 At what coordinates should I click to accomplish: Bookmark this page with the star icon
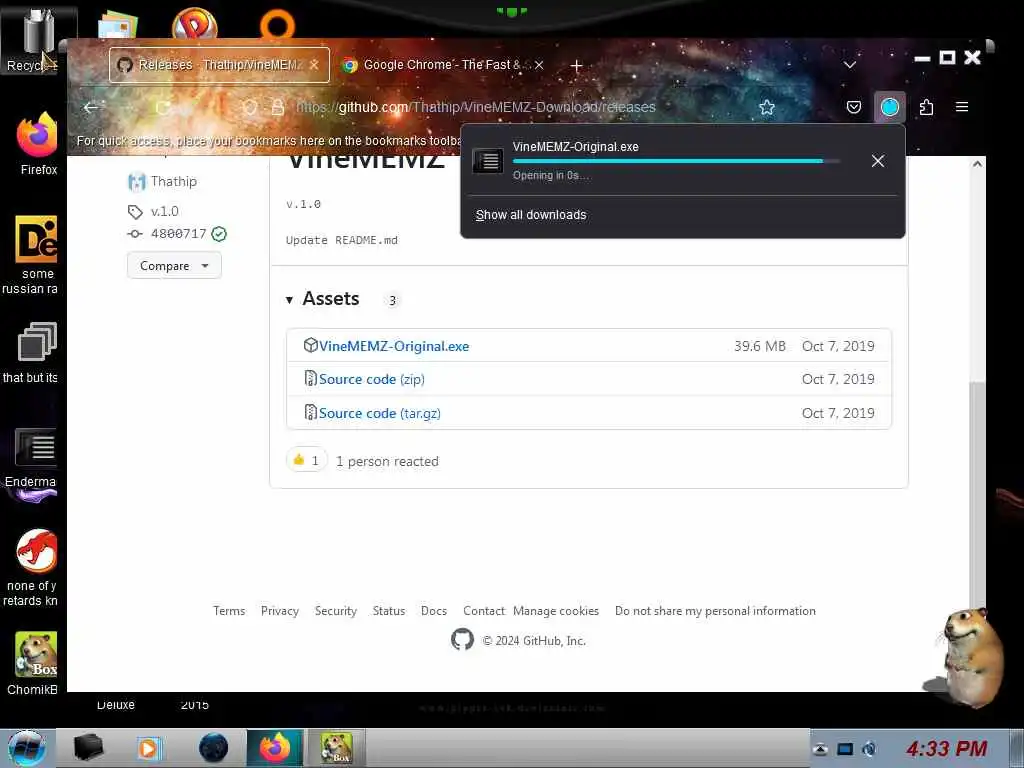coord(767,107)
